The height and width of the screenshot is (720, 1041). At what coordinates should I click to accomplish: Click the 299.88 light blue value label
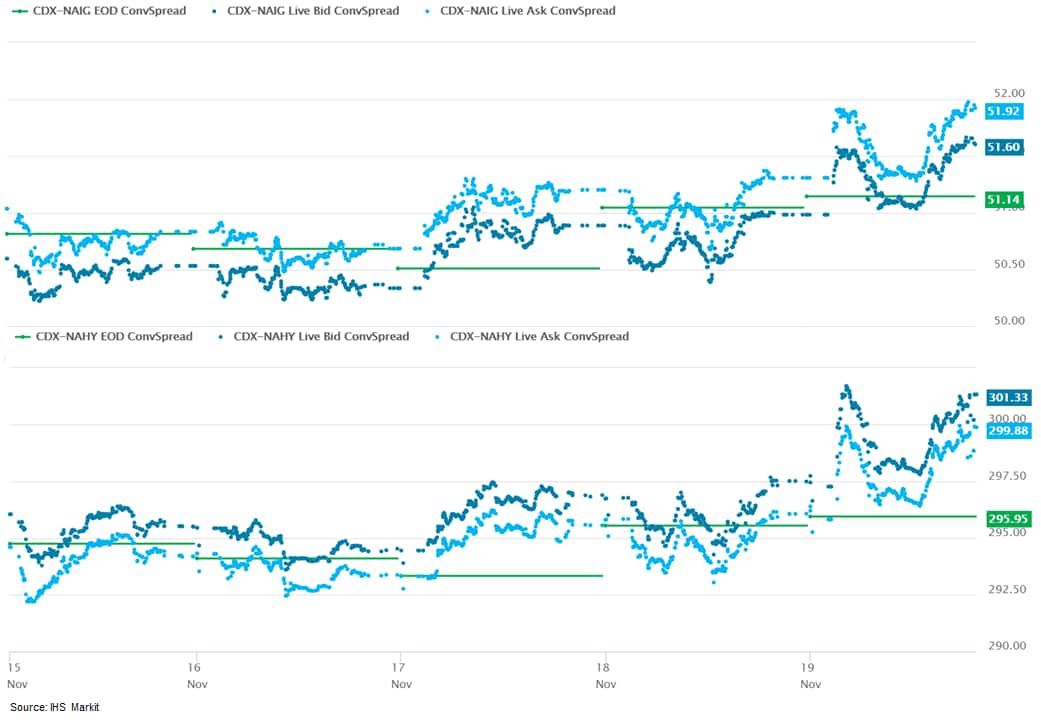tap(1008, 430)
